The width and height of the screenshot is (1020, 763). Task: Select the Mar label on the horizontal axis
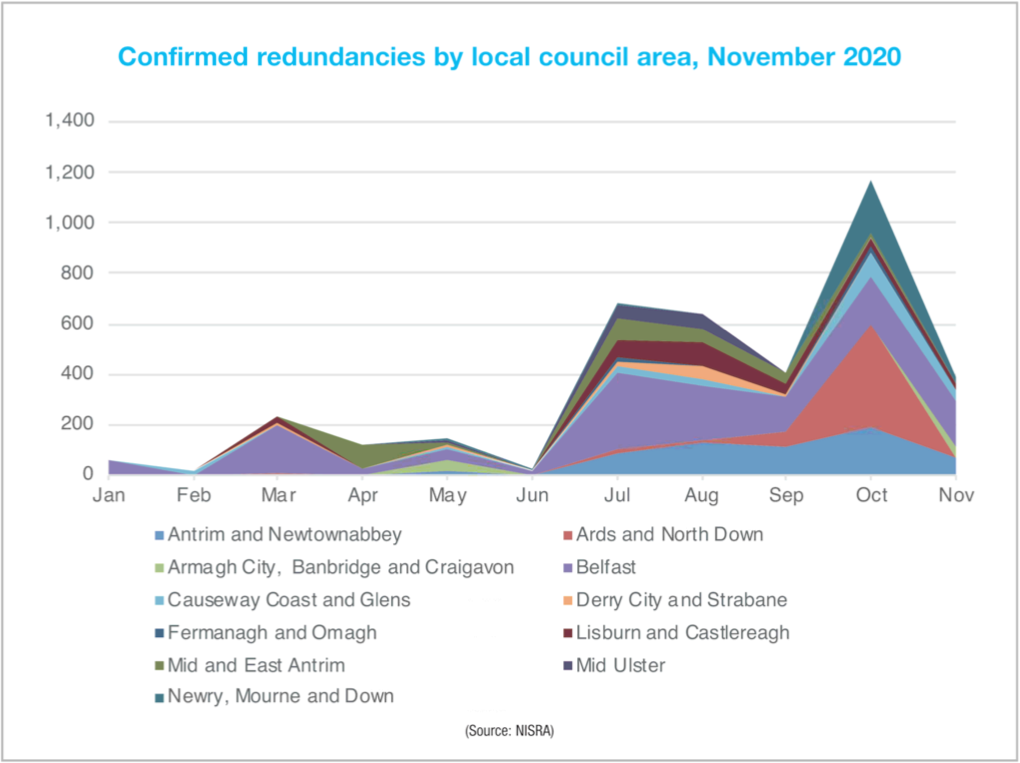pyautogui.click(x=275, y=494)
